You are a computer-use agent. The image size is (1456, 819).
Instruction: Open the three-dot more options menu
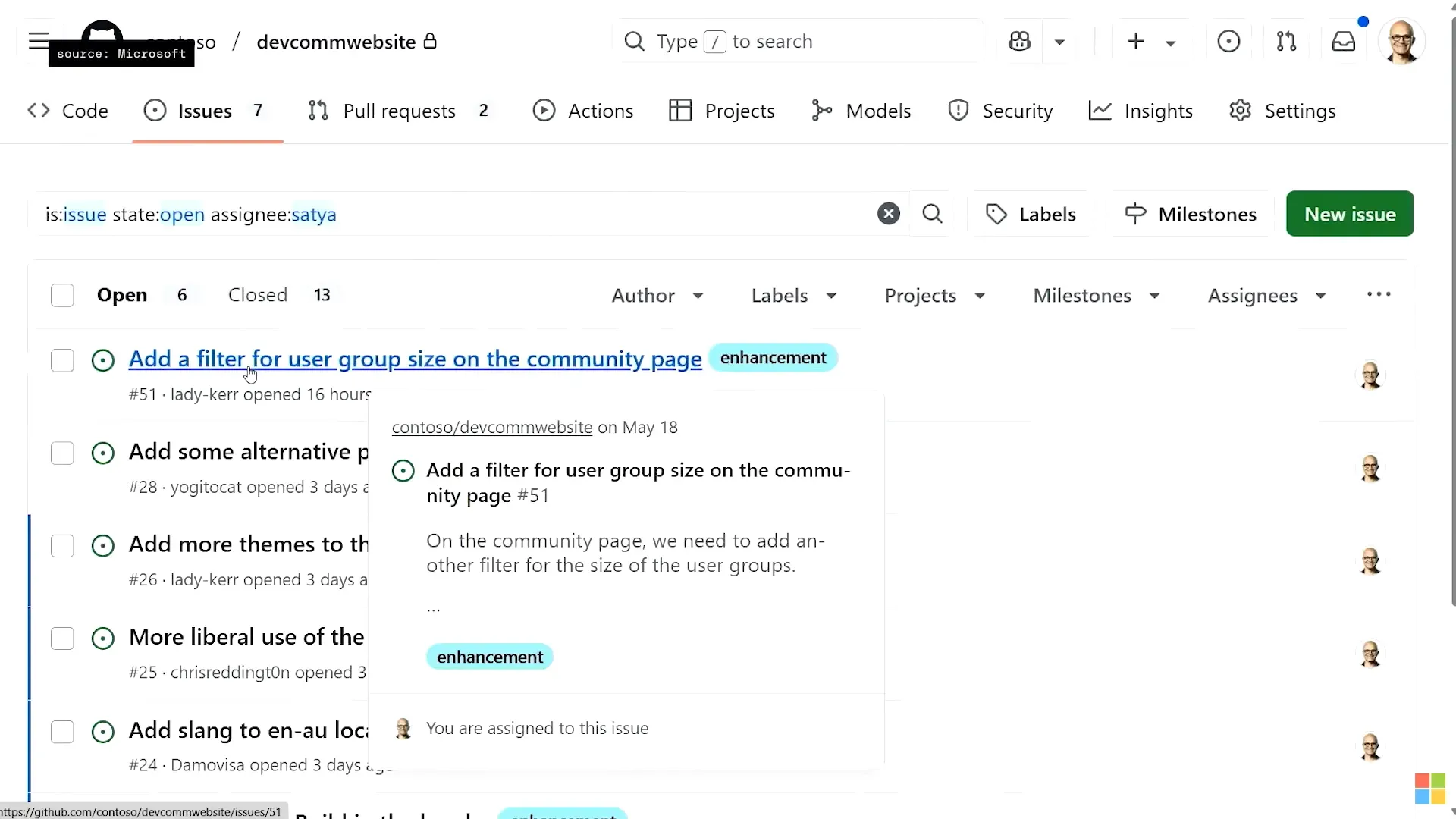point(1379,294)
